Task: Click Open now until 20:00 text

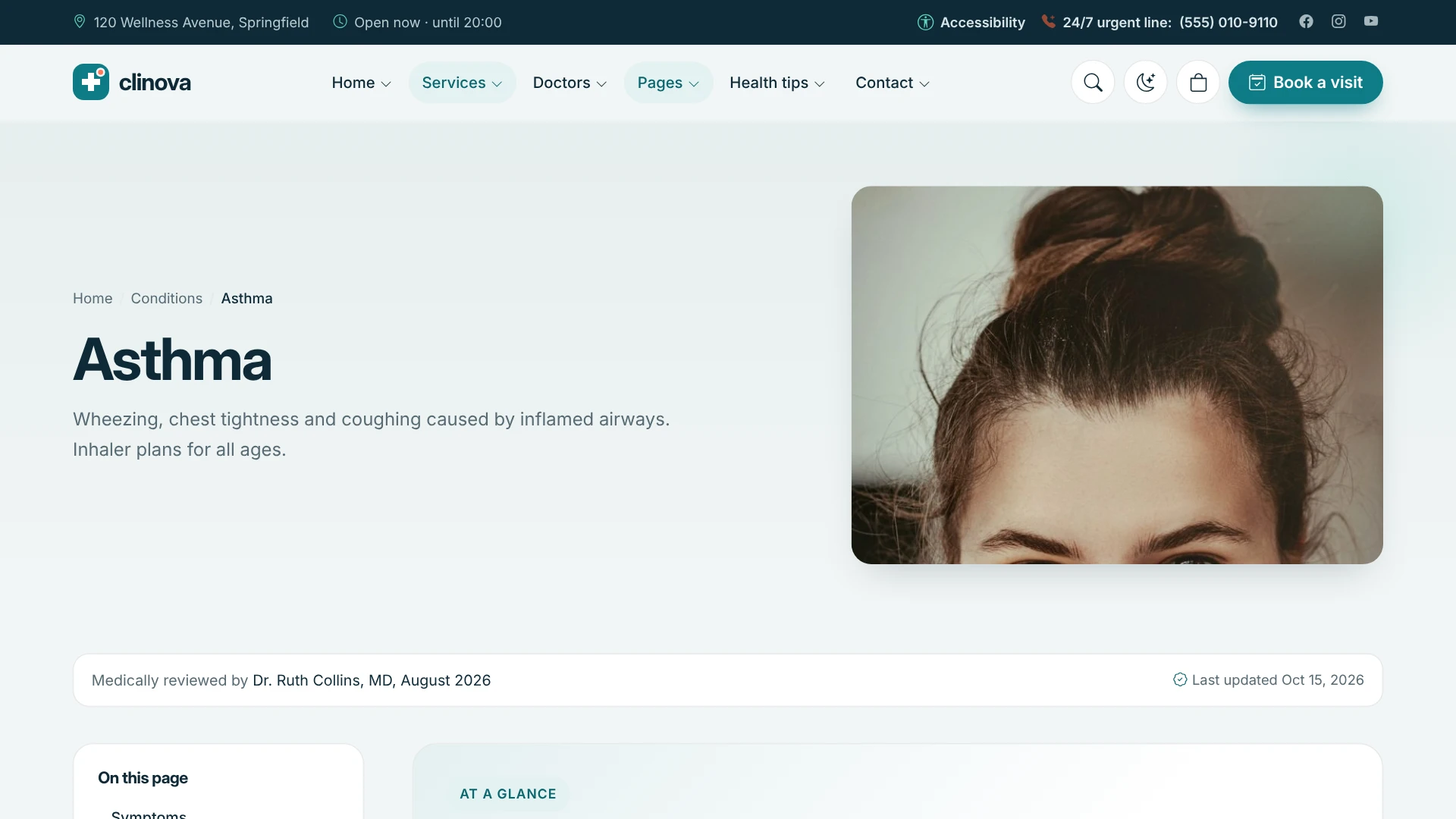Action: point(428,22)
